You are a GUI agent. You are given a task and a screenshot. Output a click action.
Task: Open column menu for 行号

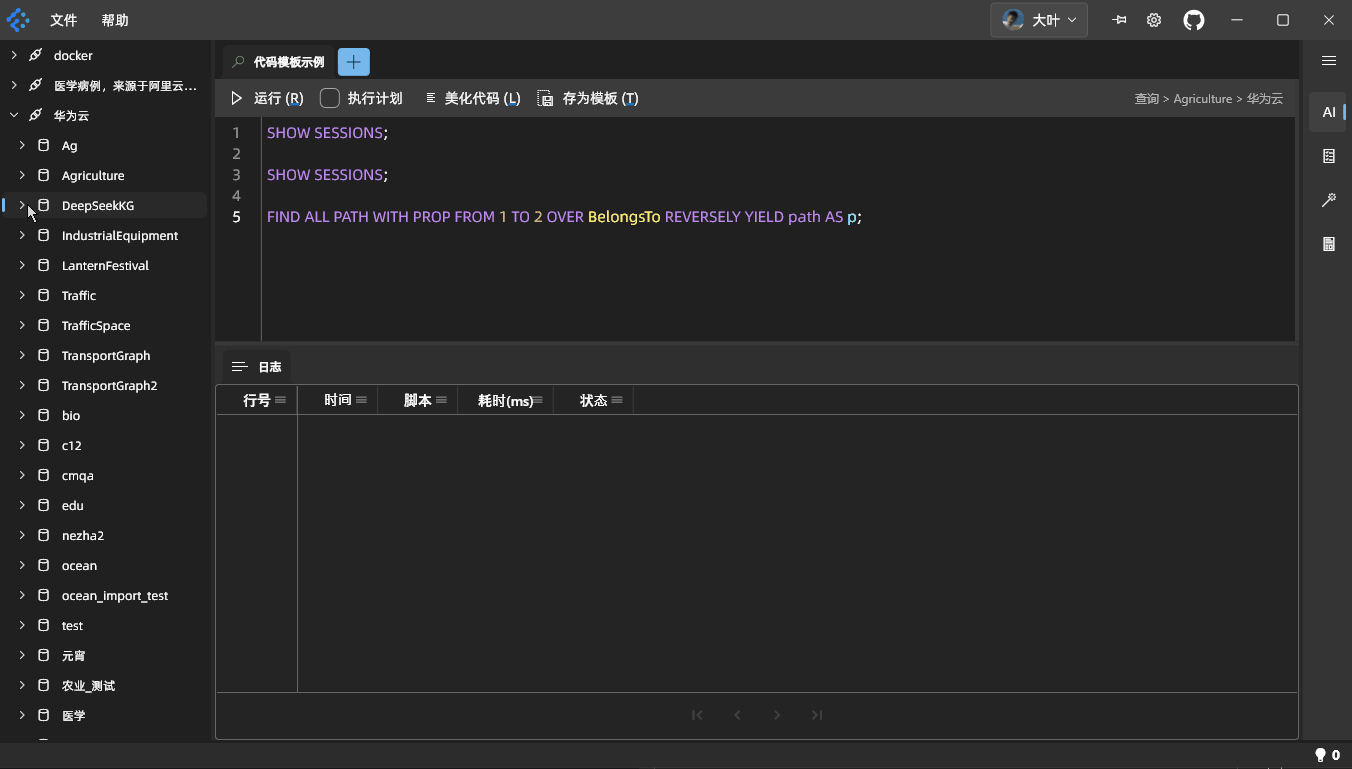coord(280,400)
